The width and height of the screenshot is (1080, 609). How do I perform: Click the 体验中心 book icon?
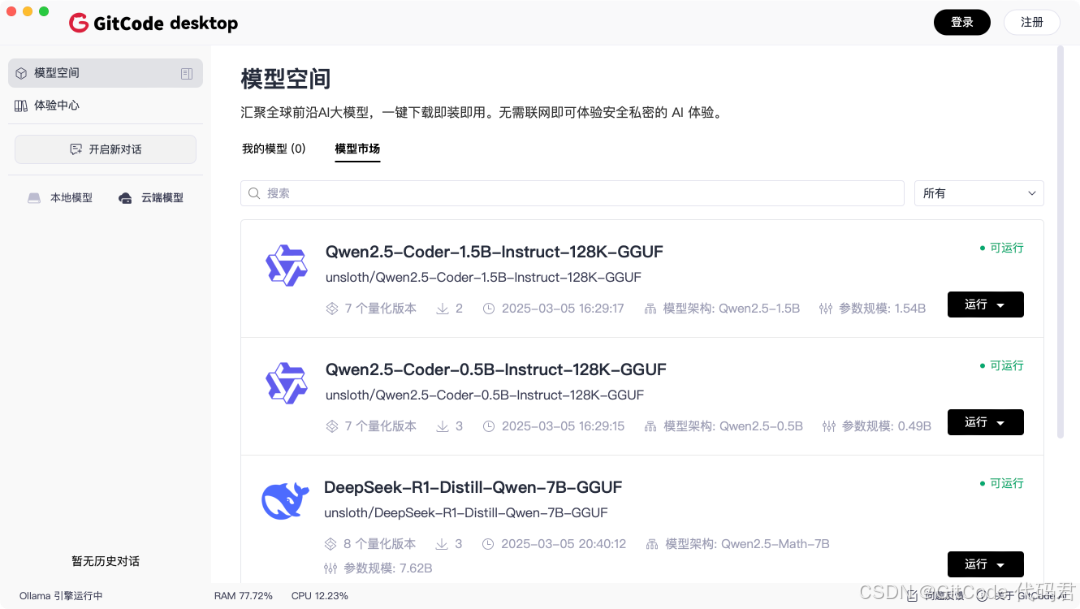coord(21,105)
